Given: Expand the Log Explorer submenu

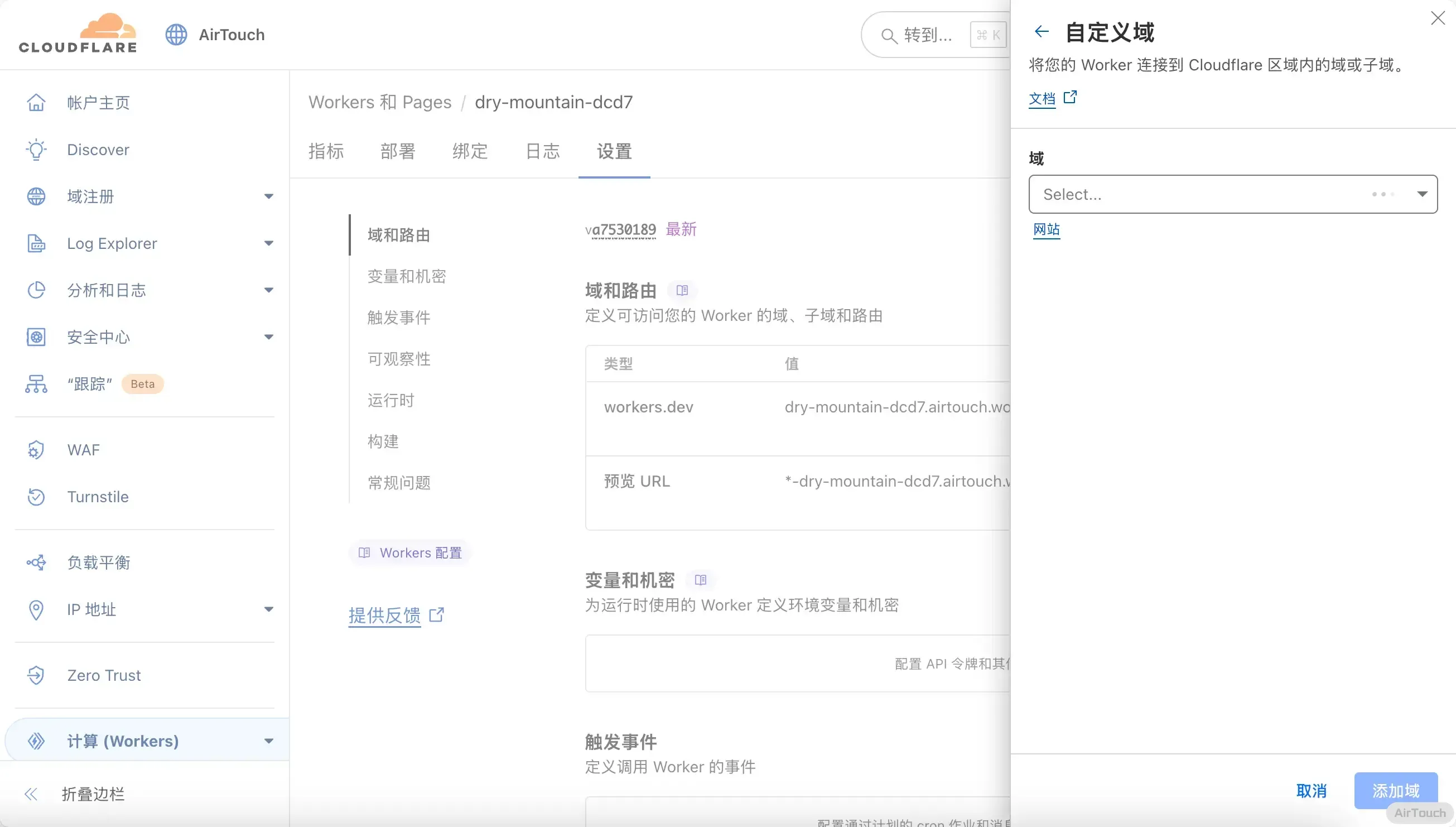Looking at the screenshot, I should click(x=268, y=244).
